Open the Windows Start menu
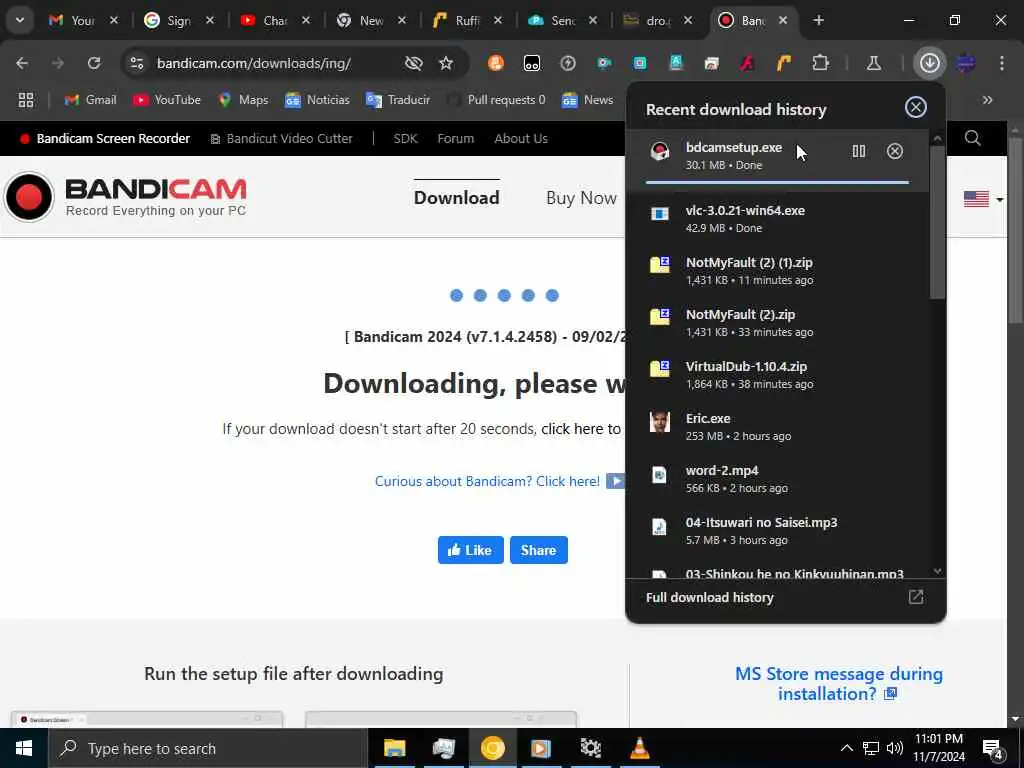 click(24, 748)
